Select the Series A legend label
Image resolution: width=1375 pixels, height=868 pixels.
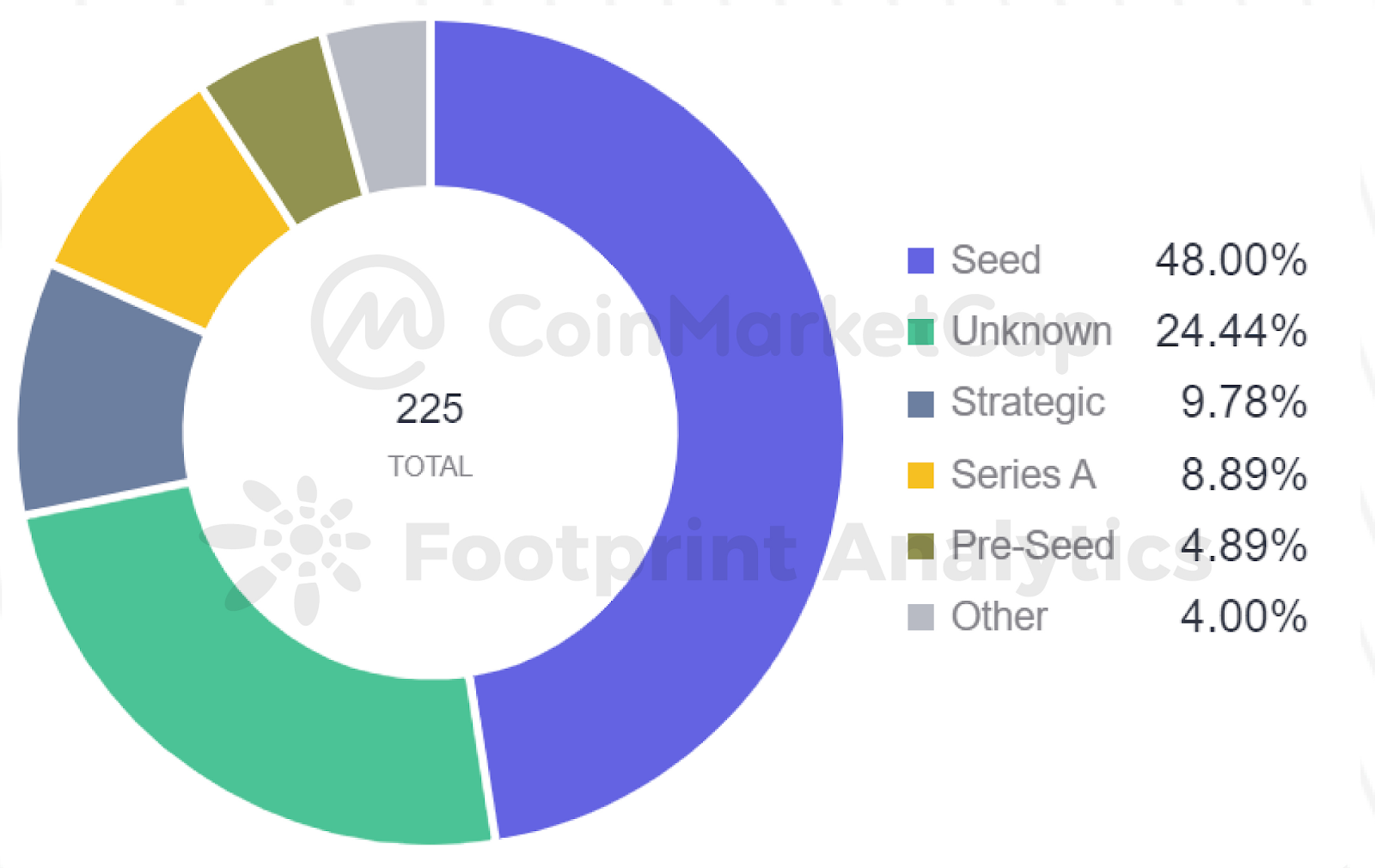1023,474
